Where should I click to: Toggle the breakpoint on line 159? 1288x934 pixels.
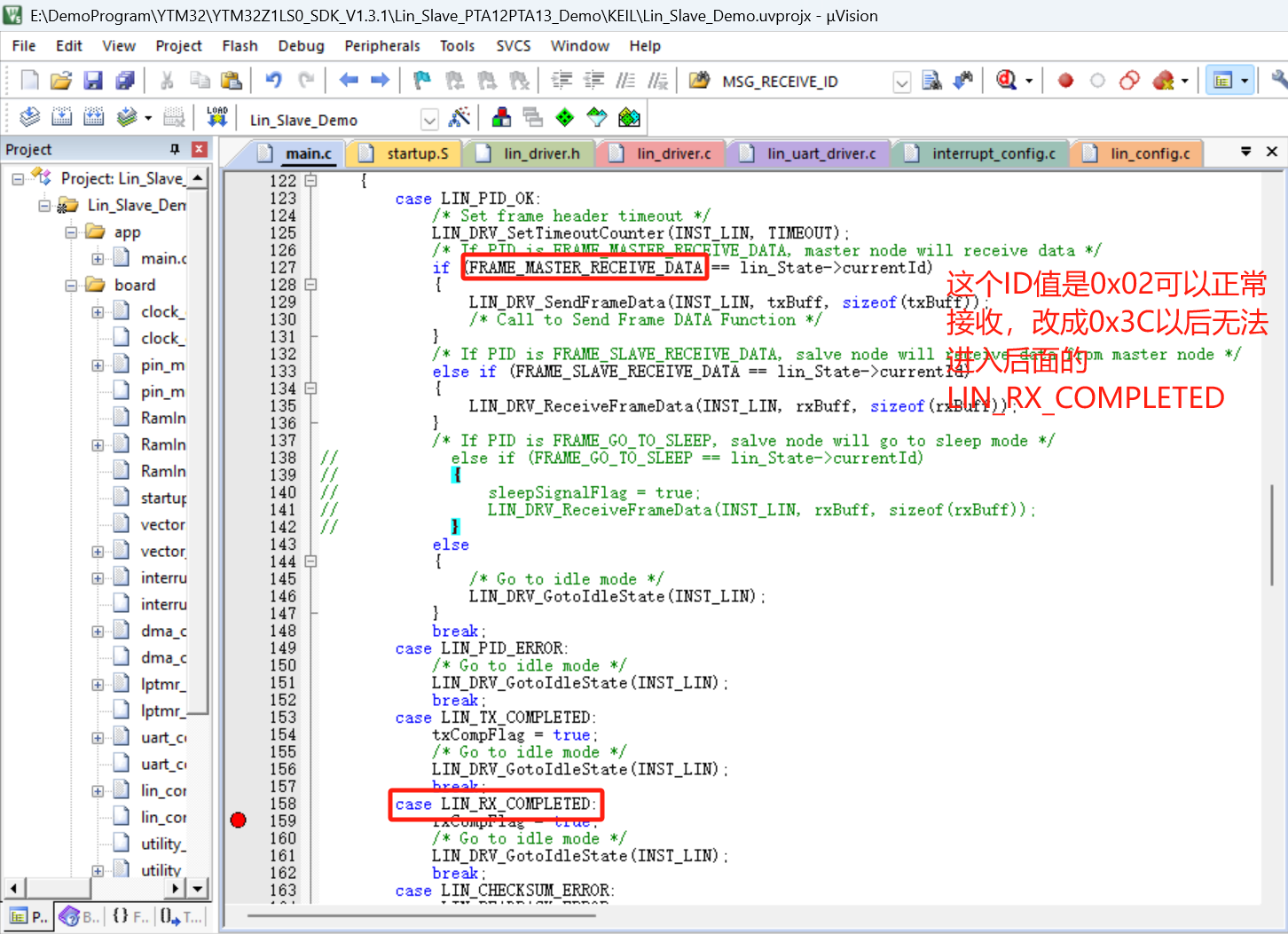(x=238, y=820)
